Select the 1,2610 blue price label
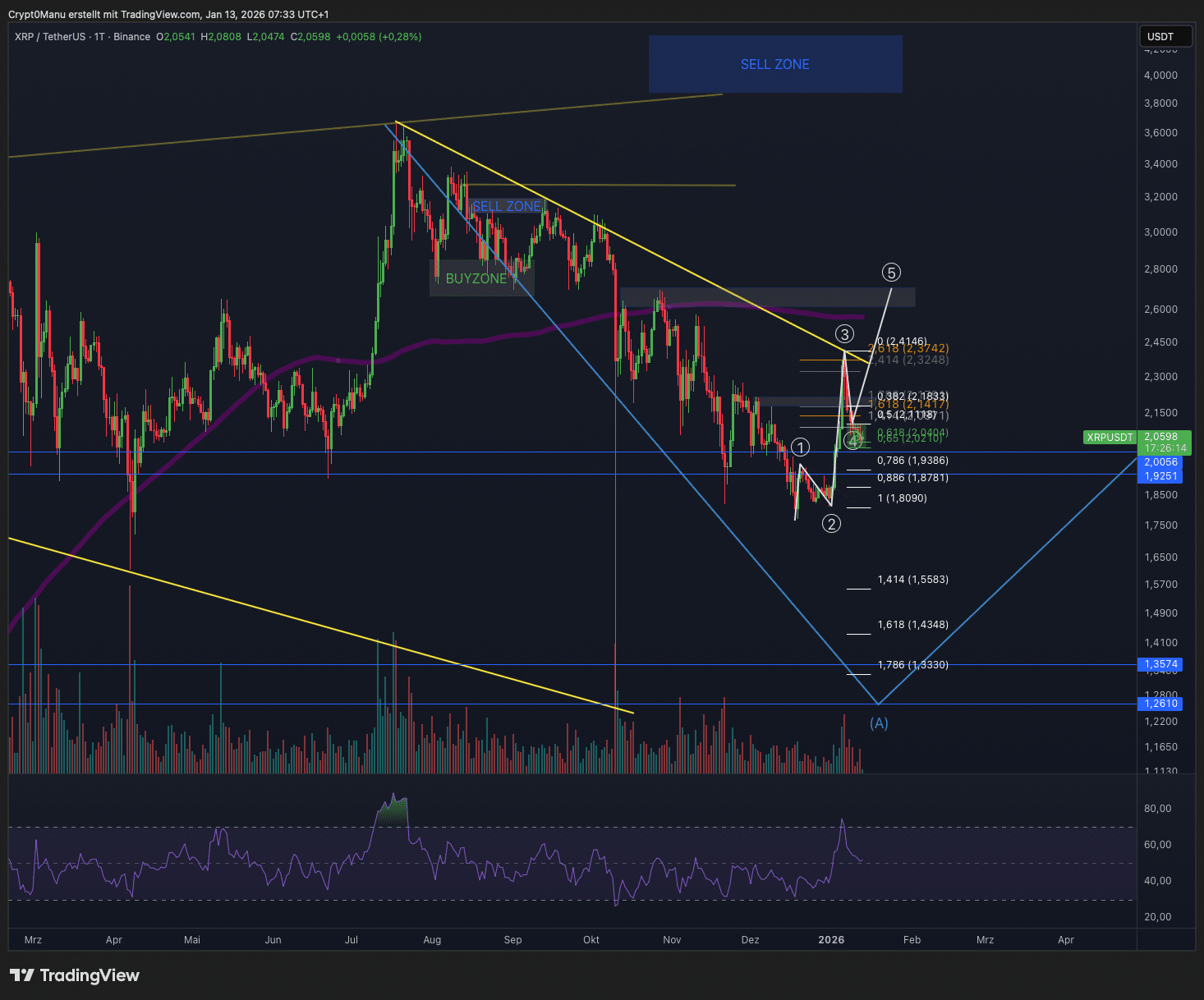 coord(1160,704)
